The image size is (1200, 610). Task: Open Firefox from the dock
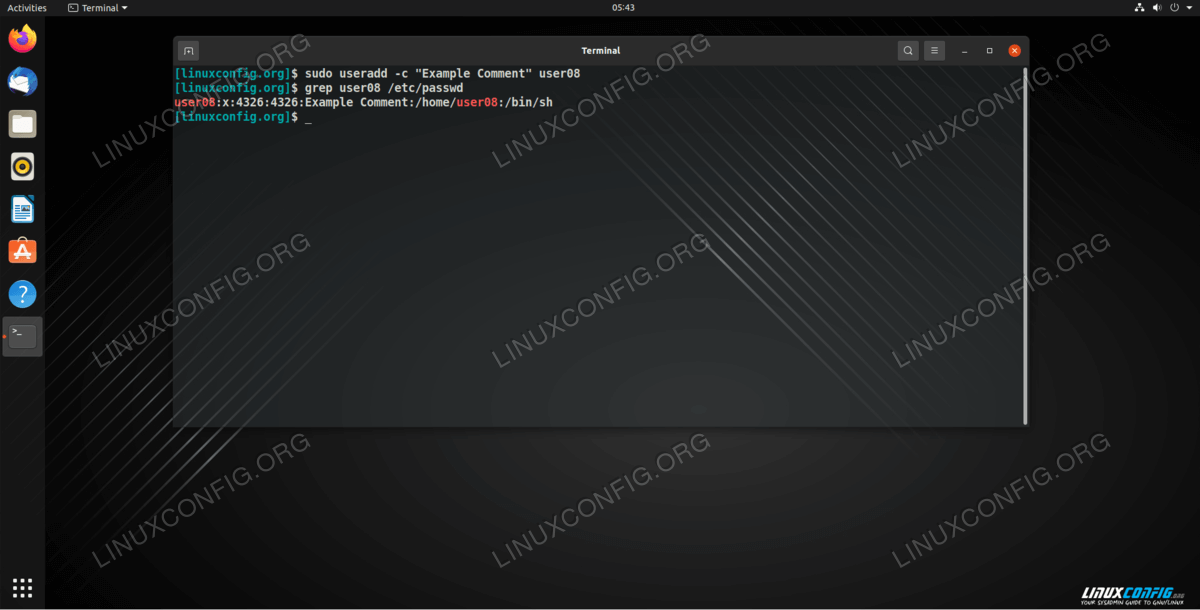(22, 39)
